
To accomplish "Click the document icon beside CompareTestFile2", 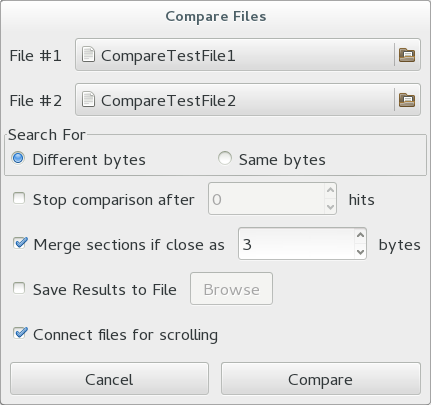I will pos(88,100).
